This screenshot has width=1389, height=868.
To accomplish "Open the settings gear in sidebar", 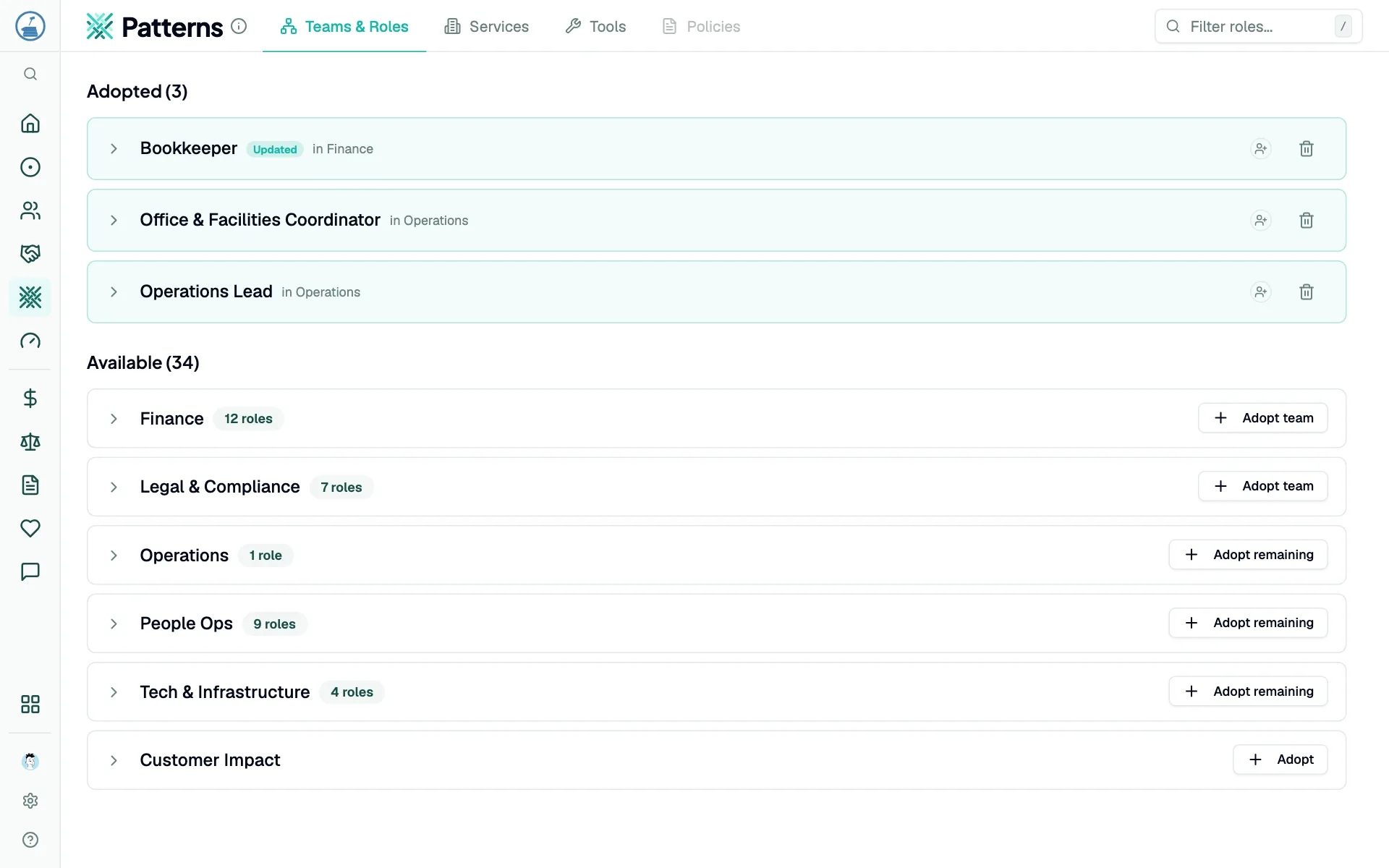I will click(x=30, y=801).
